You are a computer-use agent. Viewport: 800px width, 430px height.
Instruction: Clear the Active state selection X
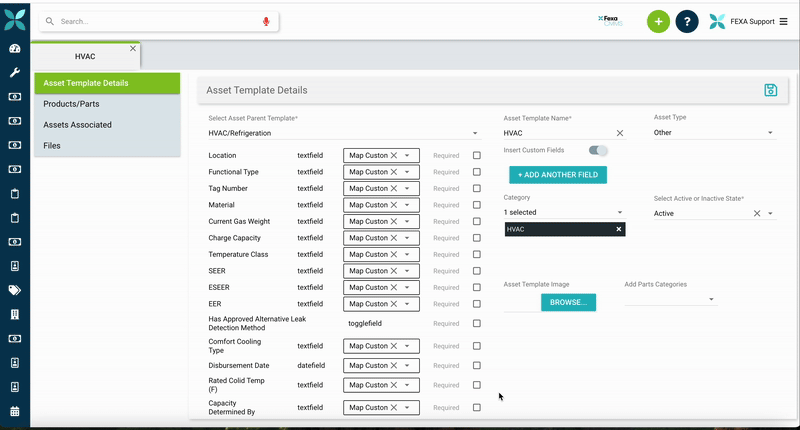tap(757, 214)
